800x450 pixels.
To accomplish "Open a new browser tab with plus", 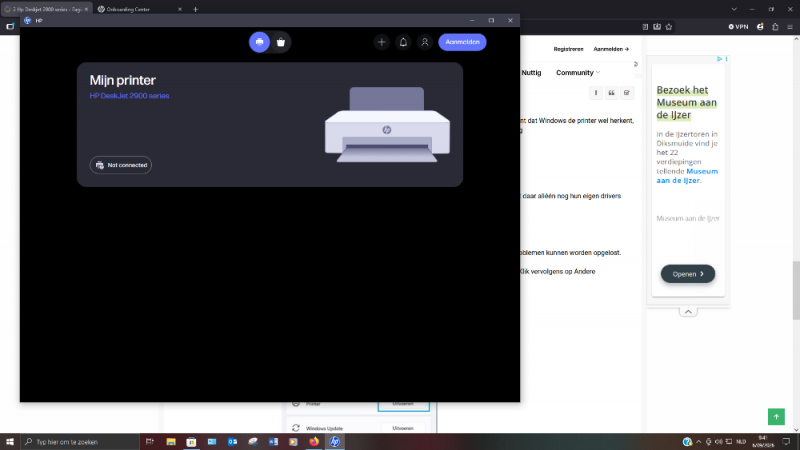I will [x=195, y=9].
